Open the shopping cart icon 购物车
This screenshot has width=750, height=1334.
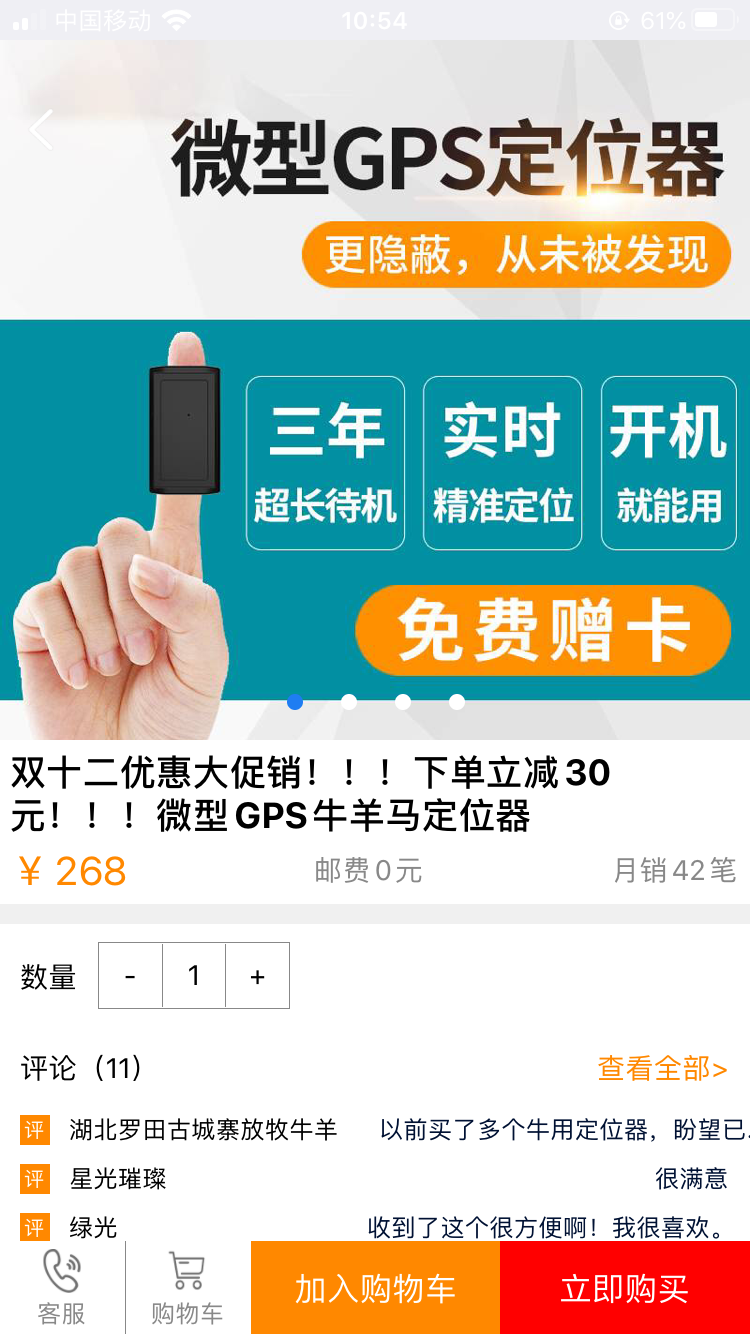coord(187,1288)
